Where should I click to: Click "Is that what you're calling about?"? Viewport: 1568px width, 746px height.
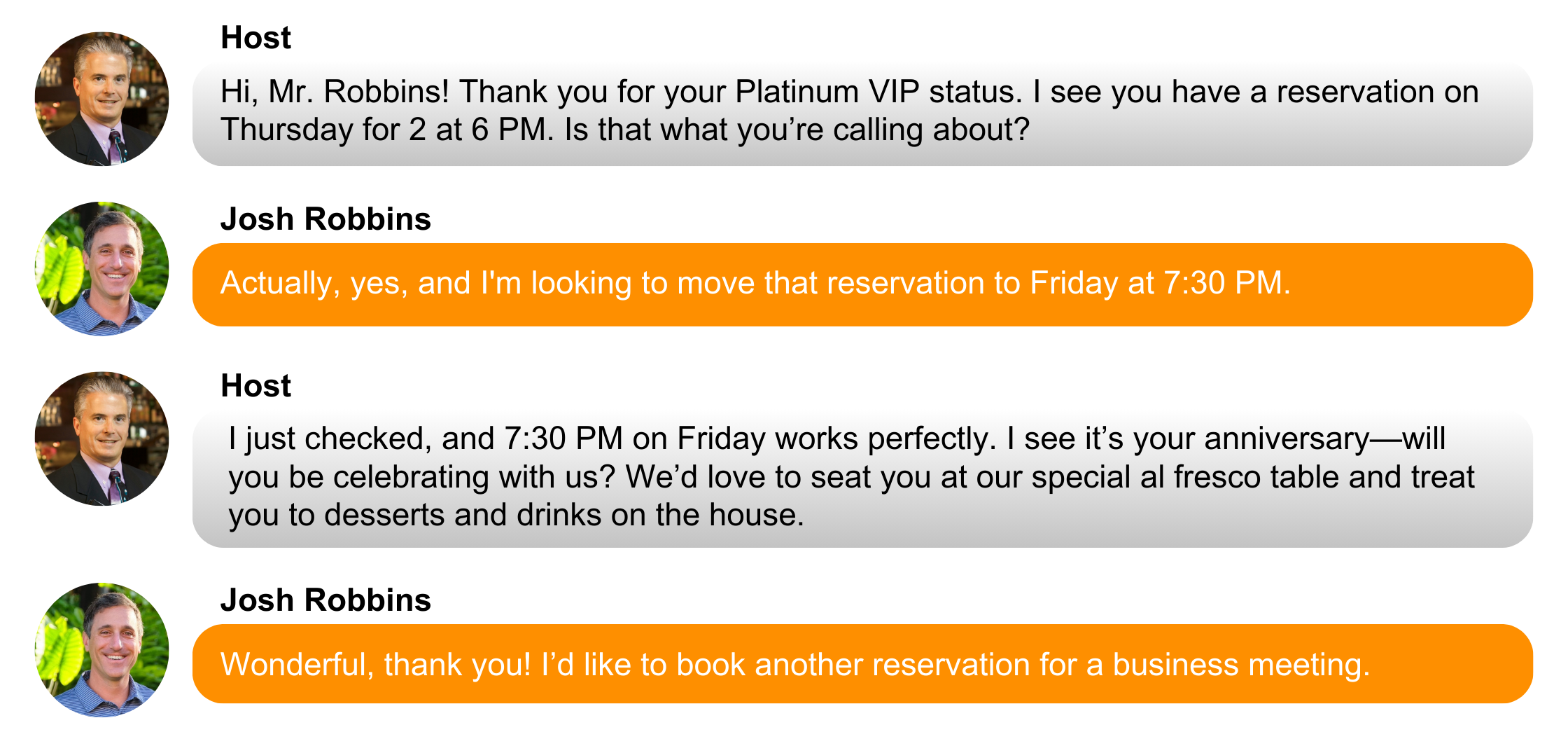click(797, 130)
